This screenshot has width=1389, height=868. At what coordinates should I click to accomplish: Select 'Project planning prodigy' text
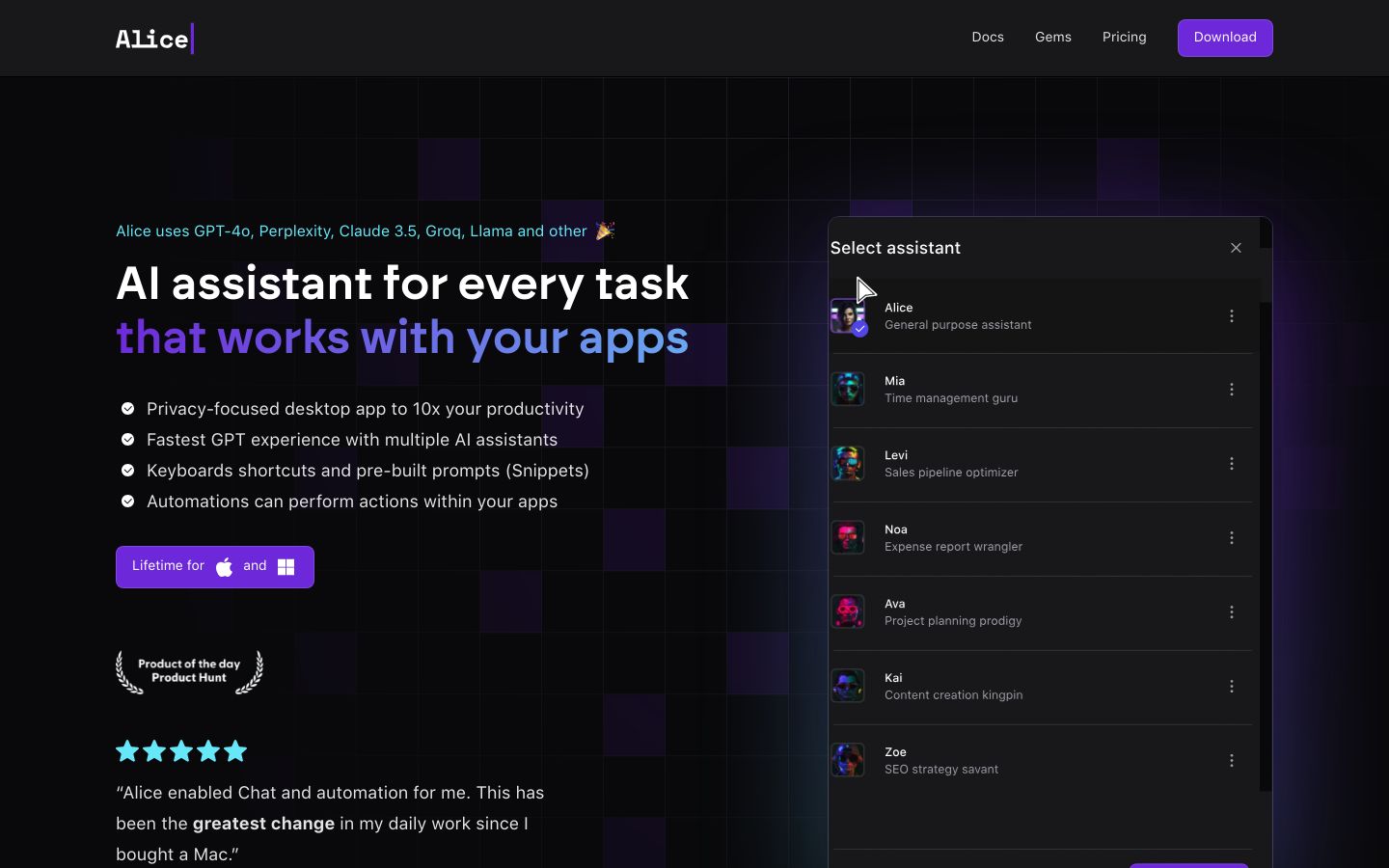953,621
